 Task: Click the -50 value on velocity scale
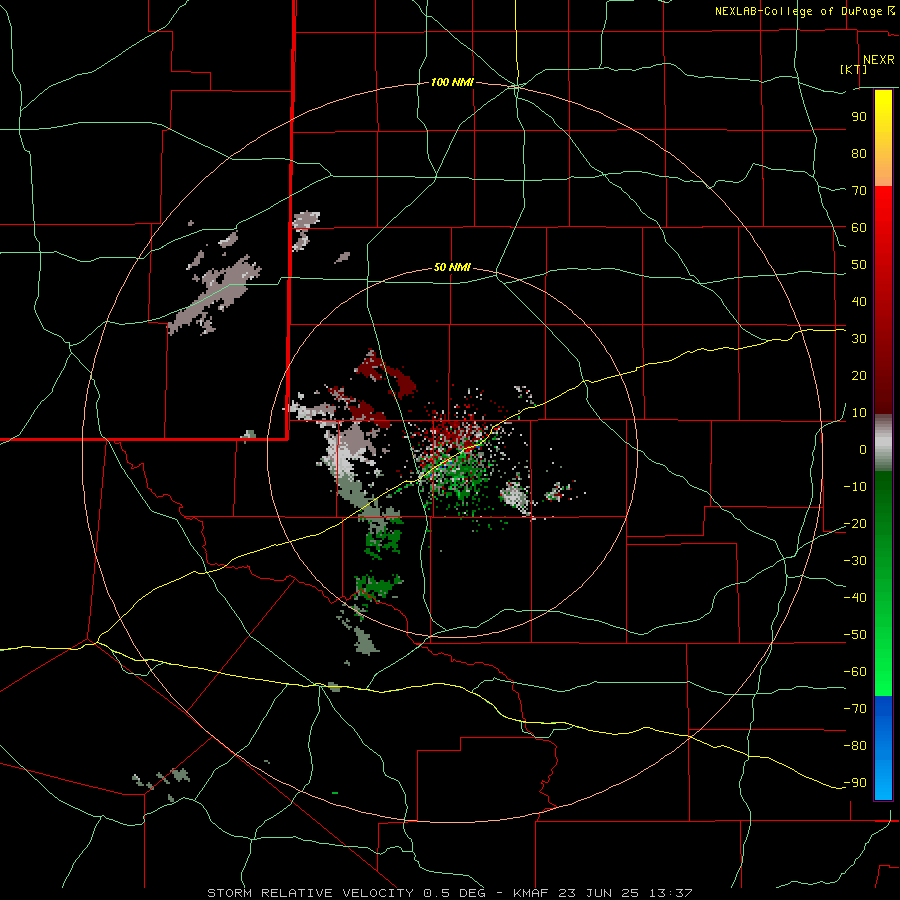click(x=855, y=635)
